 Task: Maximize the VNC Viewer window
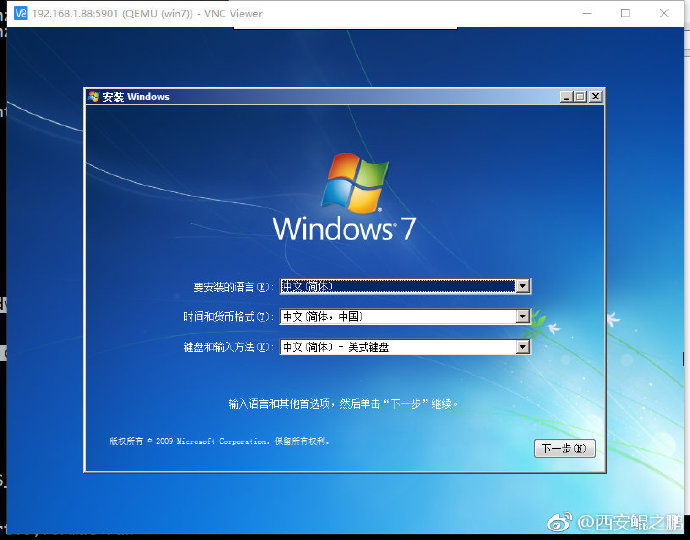[625, 13]
